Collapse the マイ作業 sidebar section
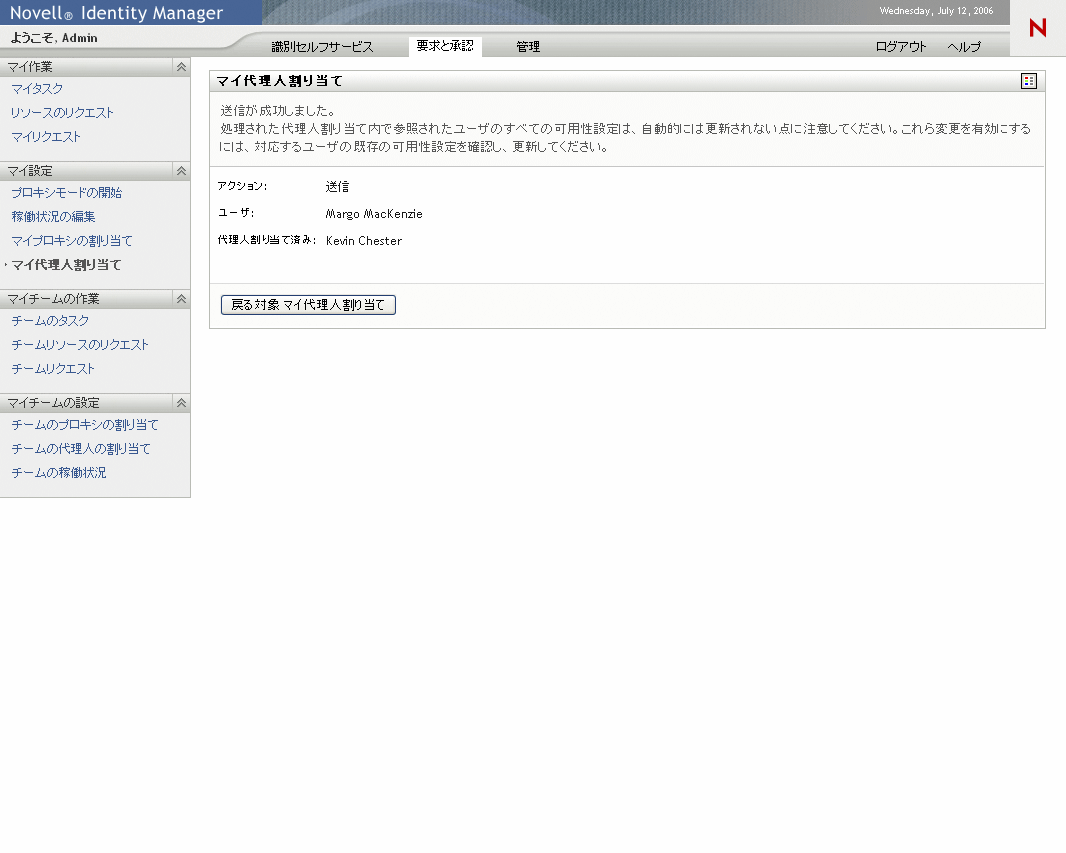The width and height of the screenshot is (1066, 853). point(181,66)
